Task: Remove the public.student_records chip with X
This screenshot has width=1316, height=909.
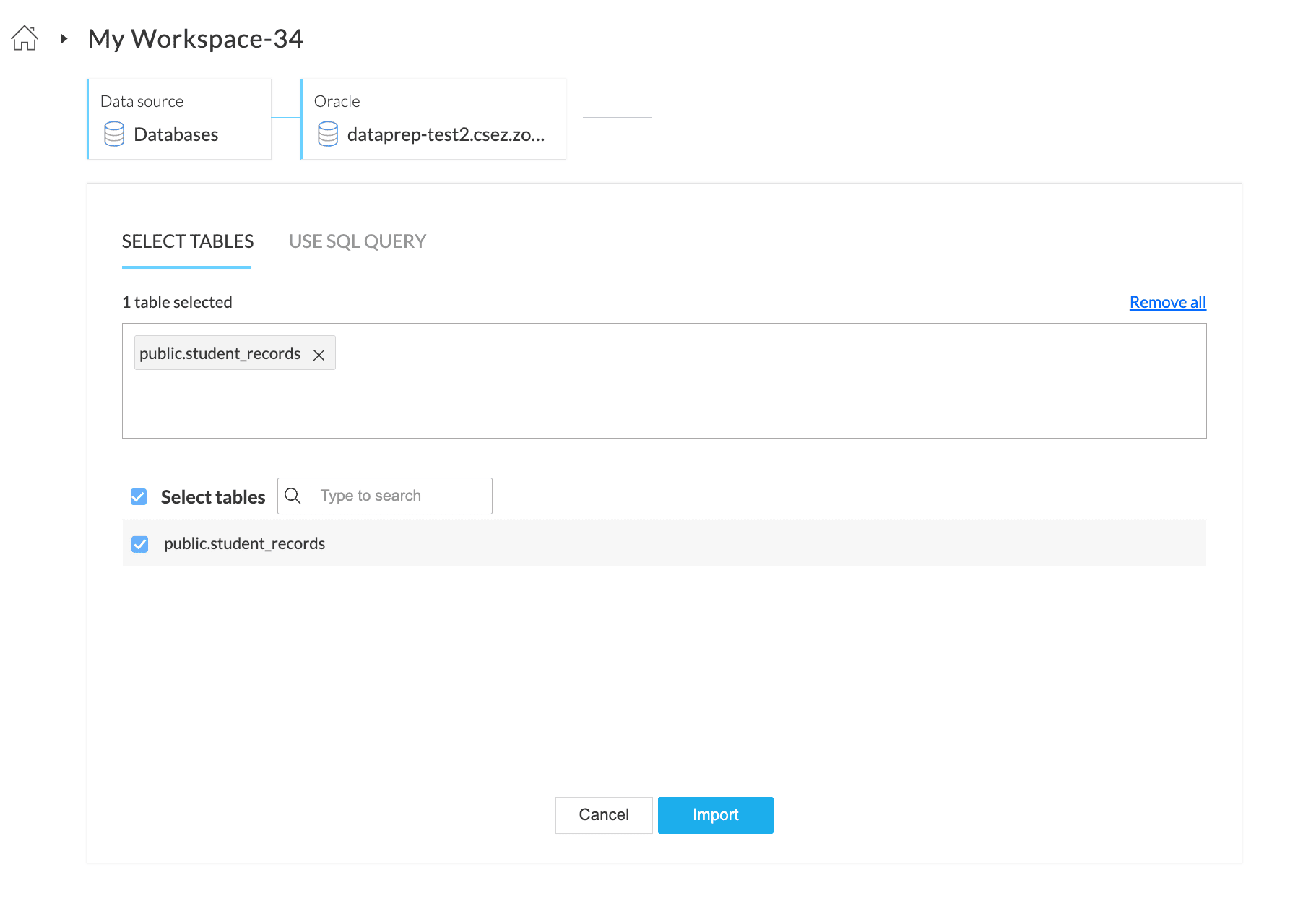Action: tap(319, 355)
